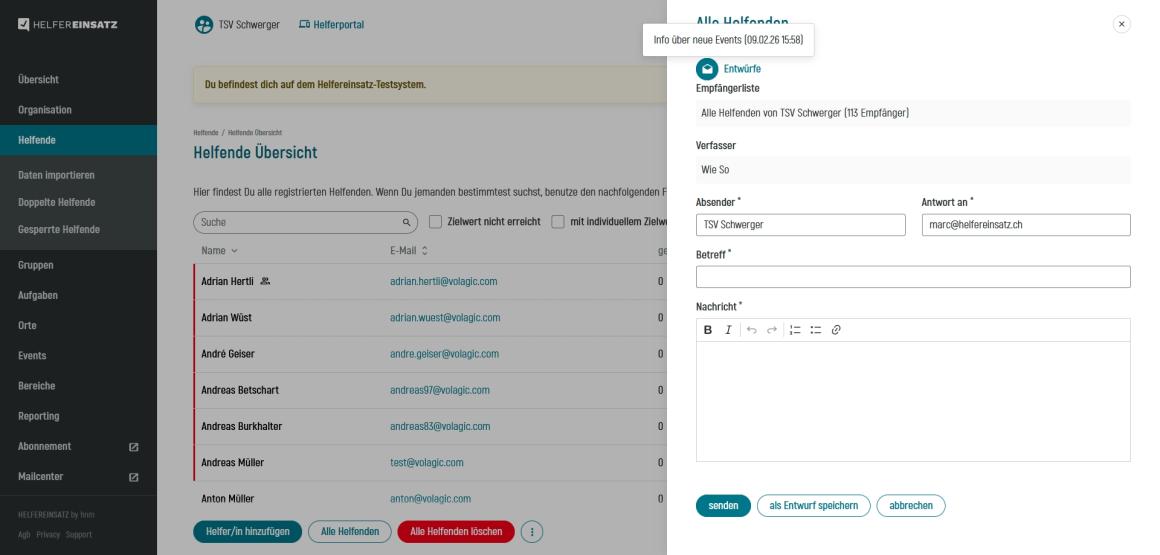Click the Entwürfe drafts envelope icon
The width and height of the screenshot is (1160, 555).
(707, 69)
